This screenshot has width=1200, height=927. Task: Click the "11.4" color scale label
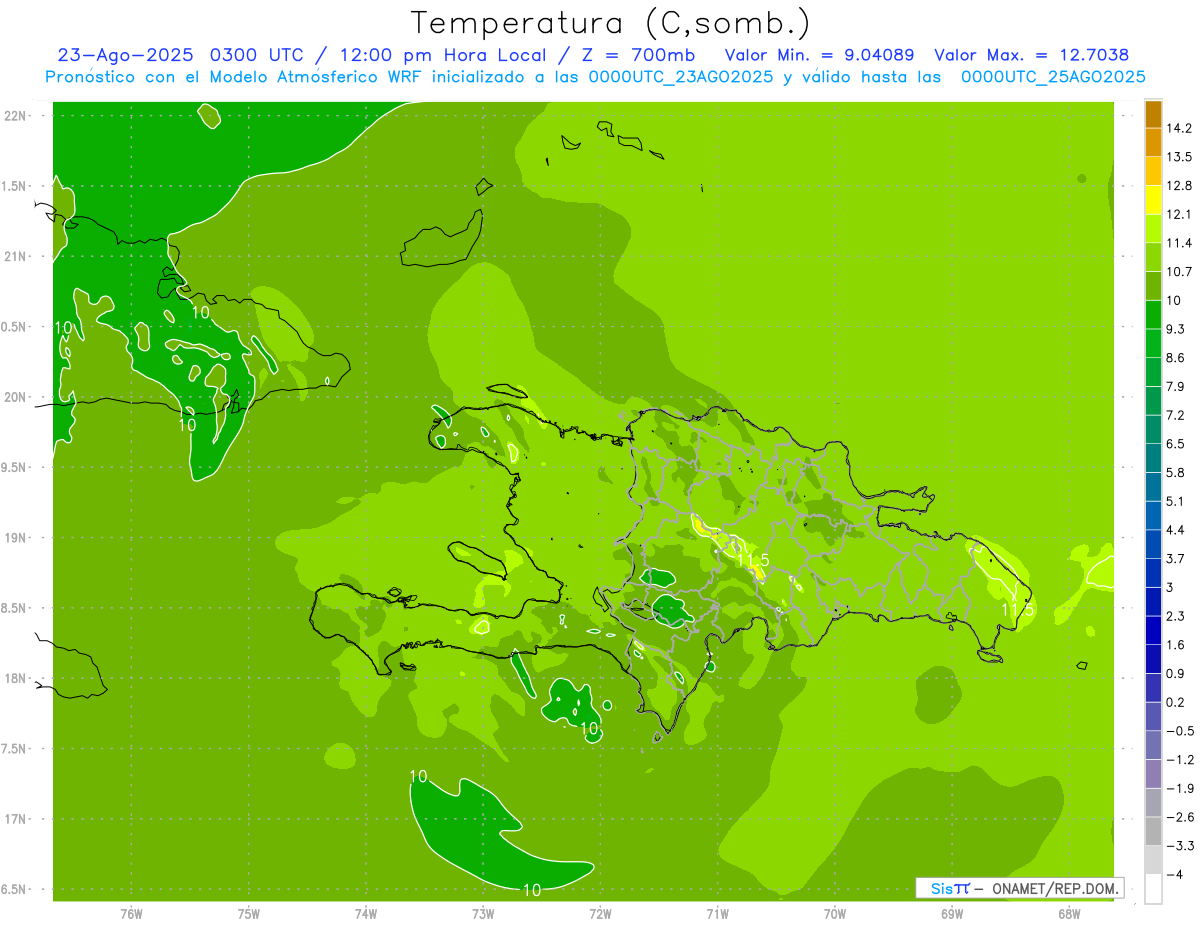click(x=1180, y=243)
